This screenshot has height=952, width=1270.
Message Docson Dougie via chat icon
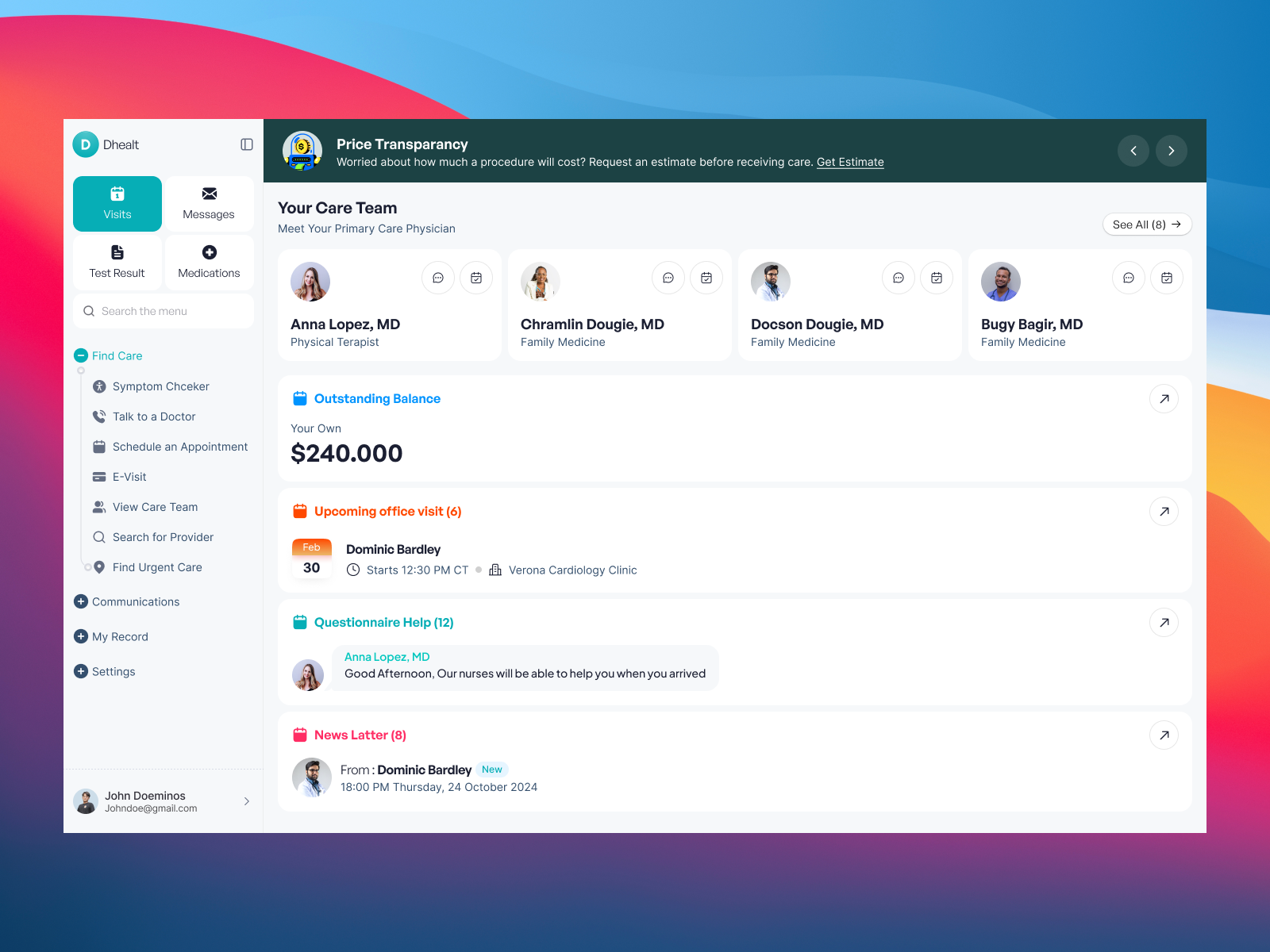[x=899, y=278]
